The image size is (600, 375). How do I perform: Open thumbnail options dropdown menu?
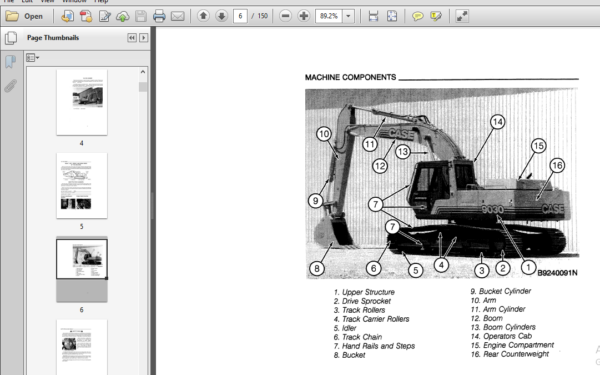tap(33, 58)
